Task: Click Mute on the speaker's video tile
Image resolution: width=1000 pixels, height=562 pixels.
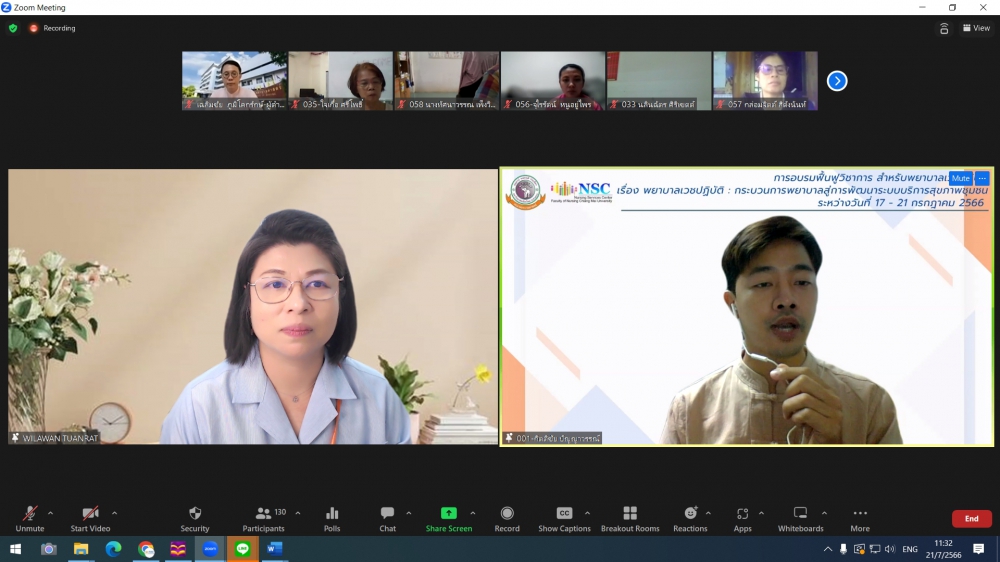Action: tap(960, 178)
